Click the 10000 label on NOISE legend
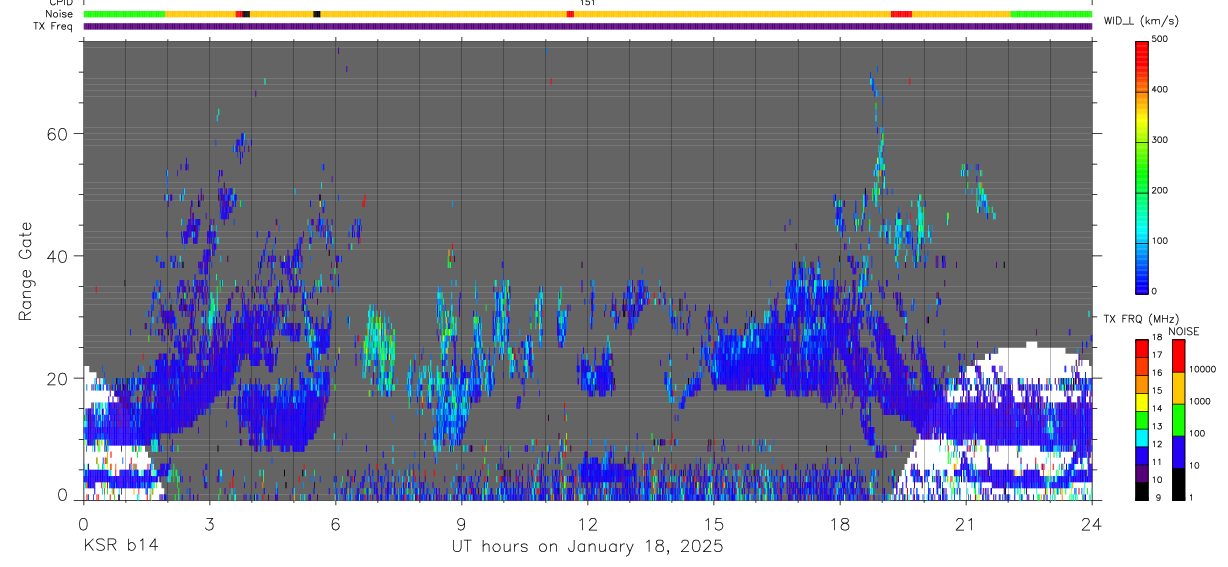1228x567 pixels. click(x=1202, y=369)
